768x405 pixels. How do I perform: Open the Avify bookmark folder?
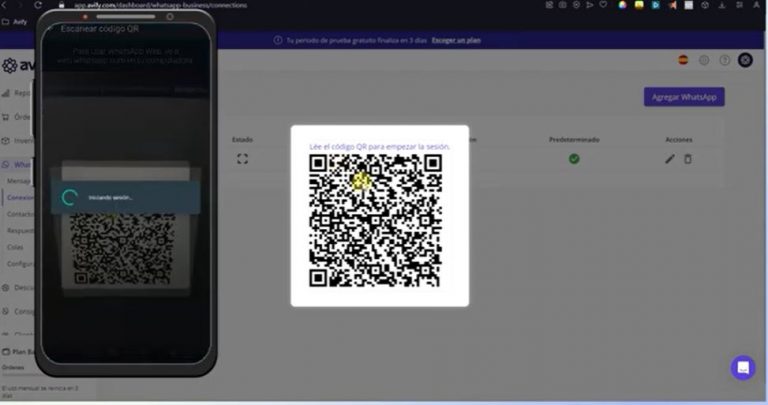14,22
